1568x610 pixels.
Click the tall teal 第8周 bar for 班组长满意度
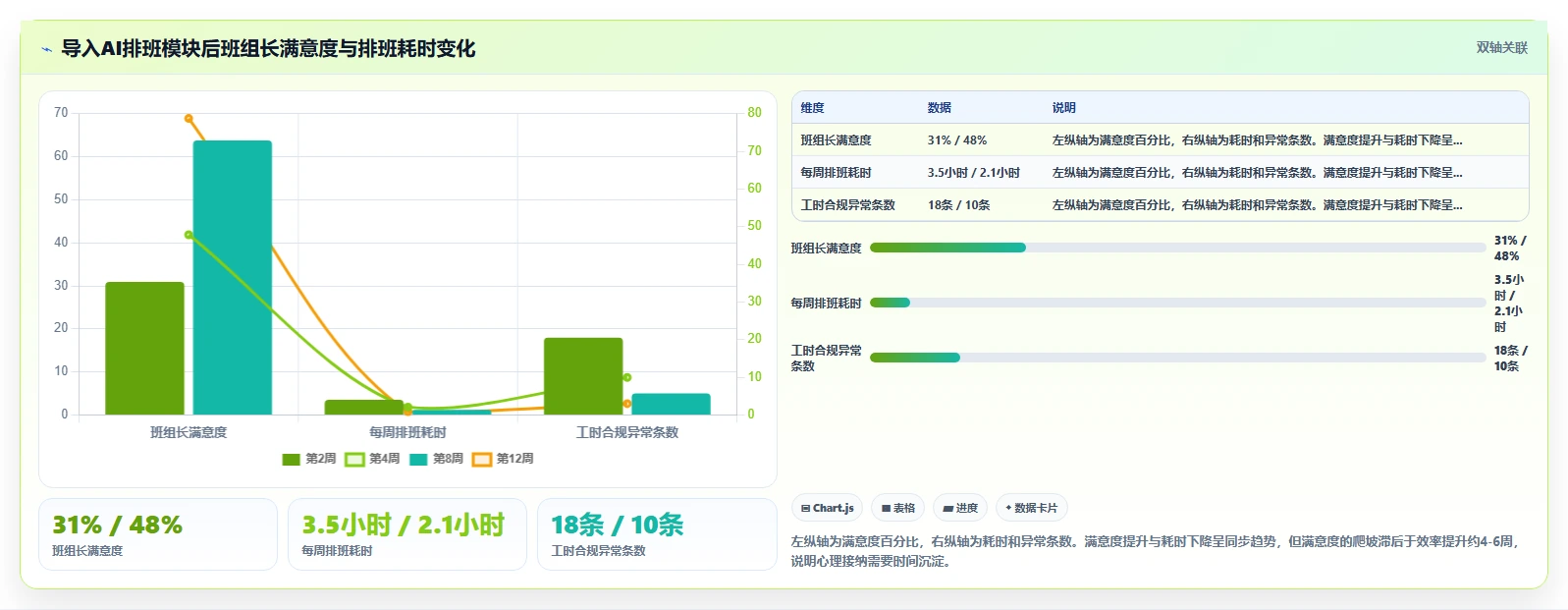click(233, 277)
